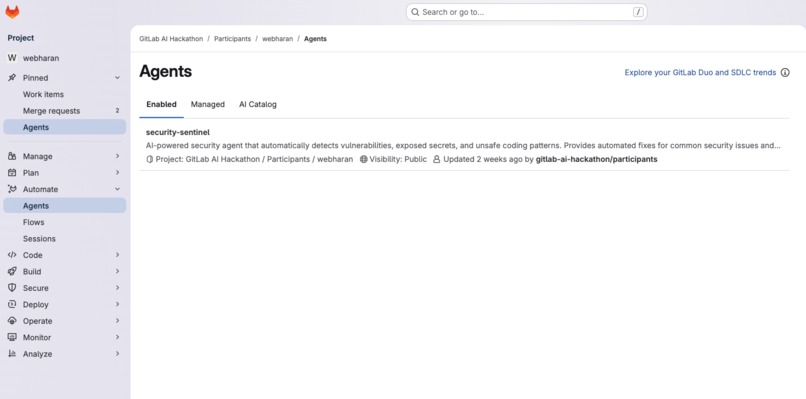This screenshot has height=399, width=806.
Task: Click the Pinned pin icon
Action: [x=12, y=78]
